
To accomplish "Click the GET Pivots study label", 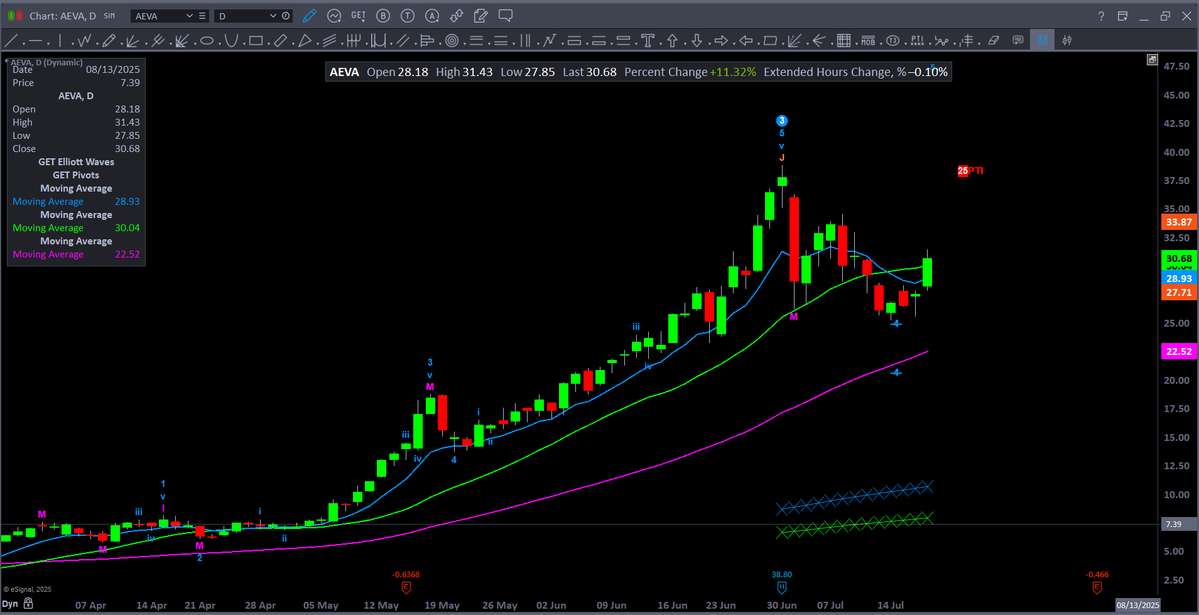I will coord(74,174).
